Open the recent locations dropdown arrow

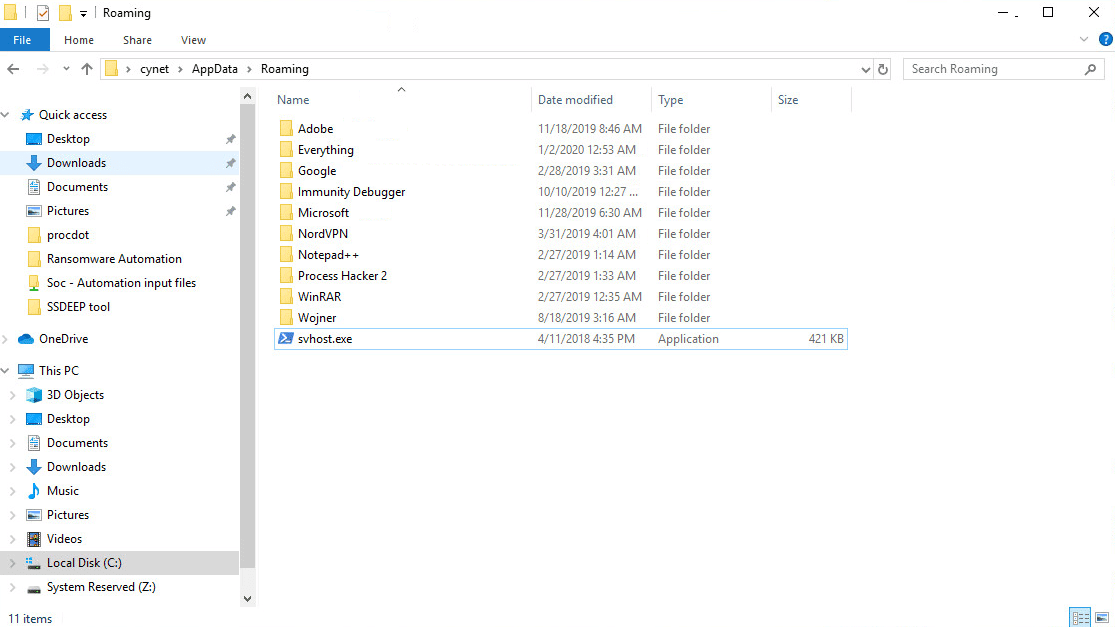point(65,69)
